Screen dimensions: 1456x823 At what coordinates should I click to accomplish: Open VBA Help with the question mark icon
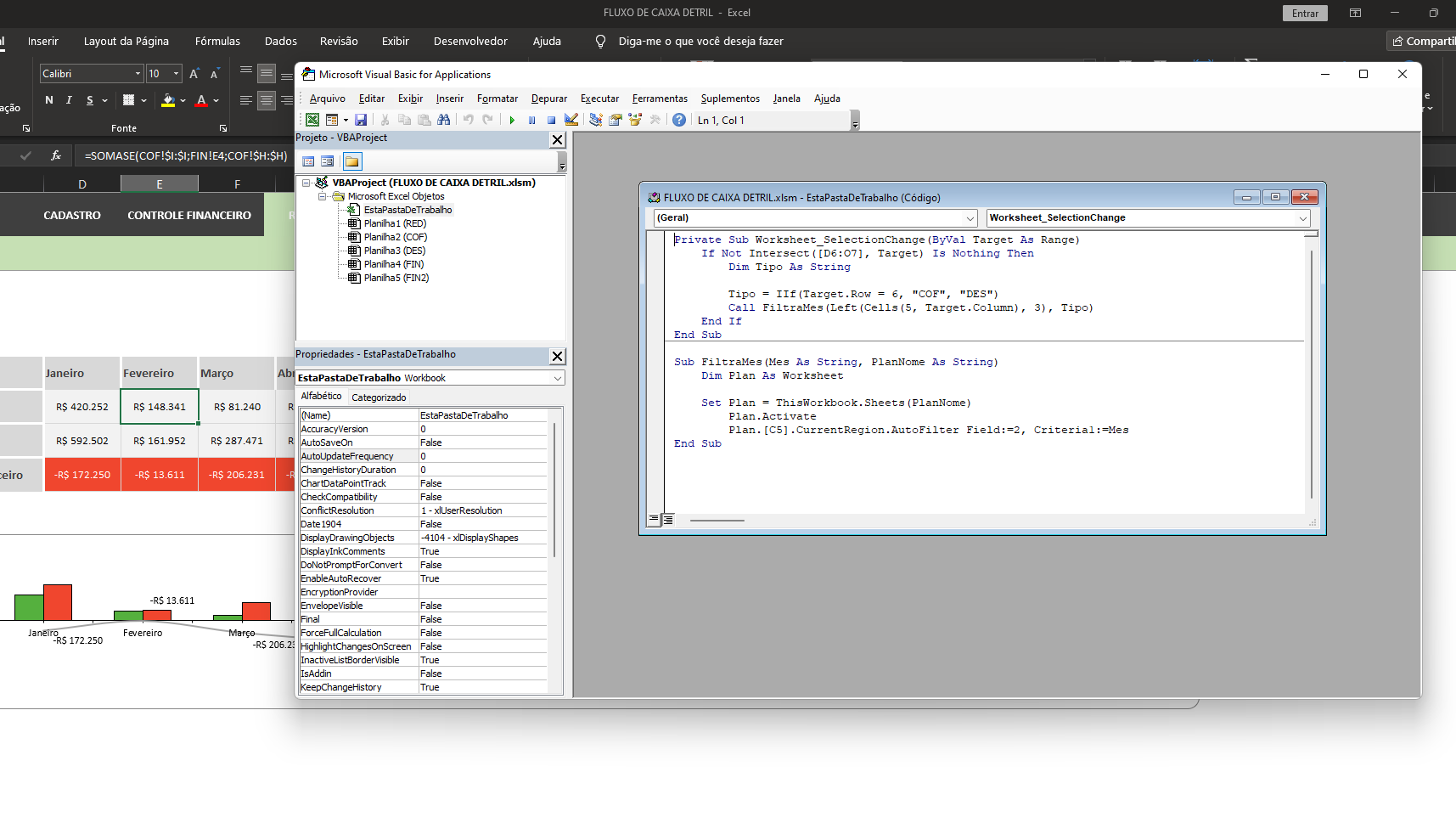click(x=679, y=120)
